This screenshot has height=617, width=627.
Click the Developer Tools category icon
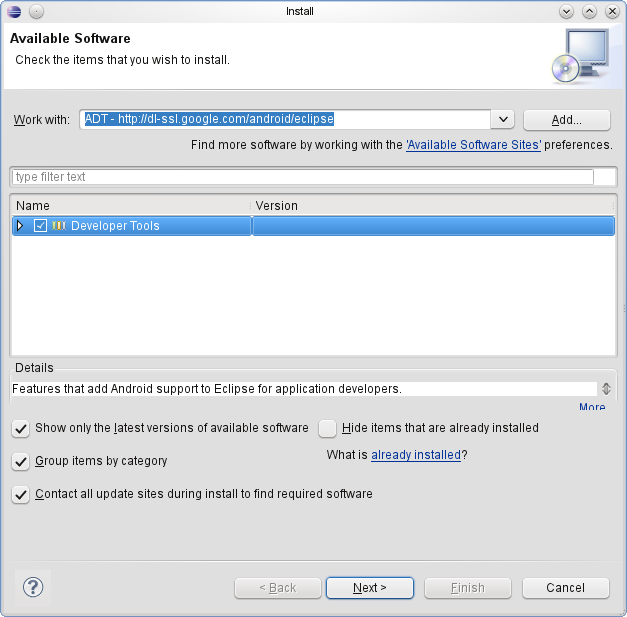coord(58,226)
